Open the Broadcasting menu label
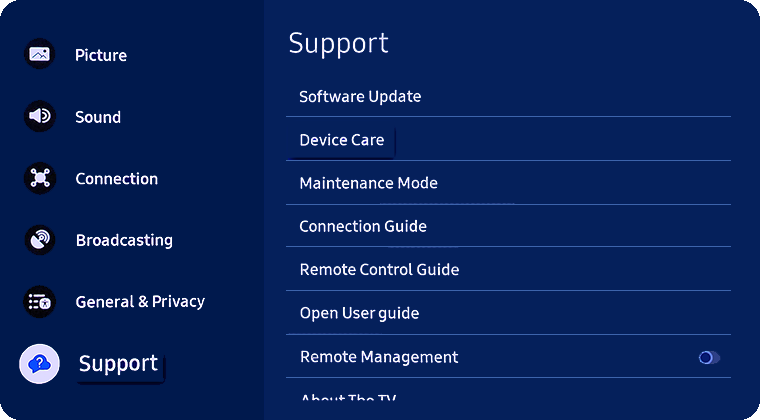The image size is (760, 420). 124,240
